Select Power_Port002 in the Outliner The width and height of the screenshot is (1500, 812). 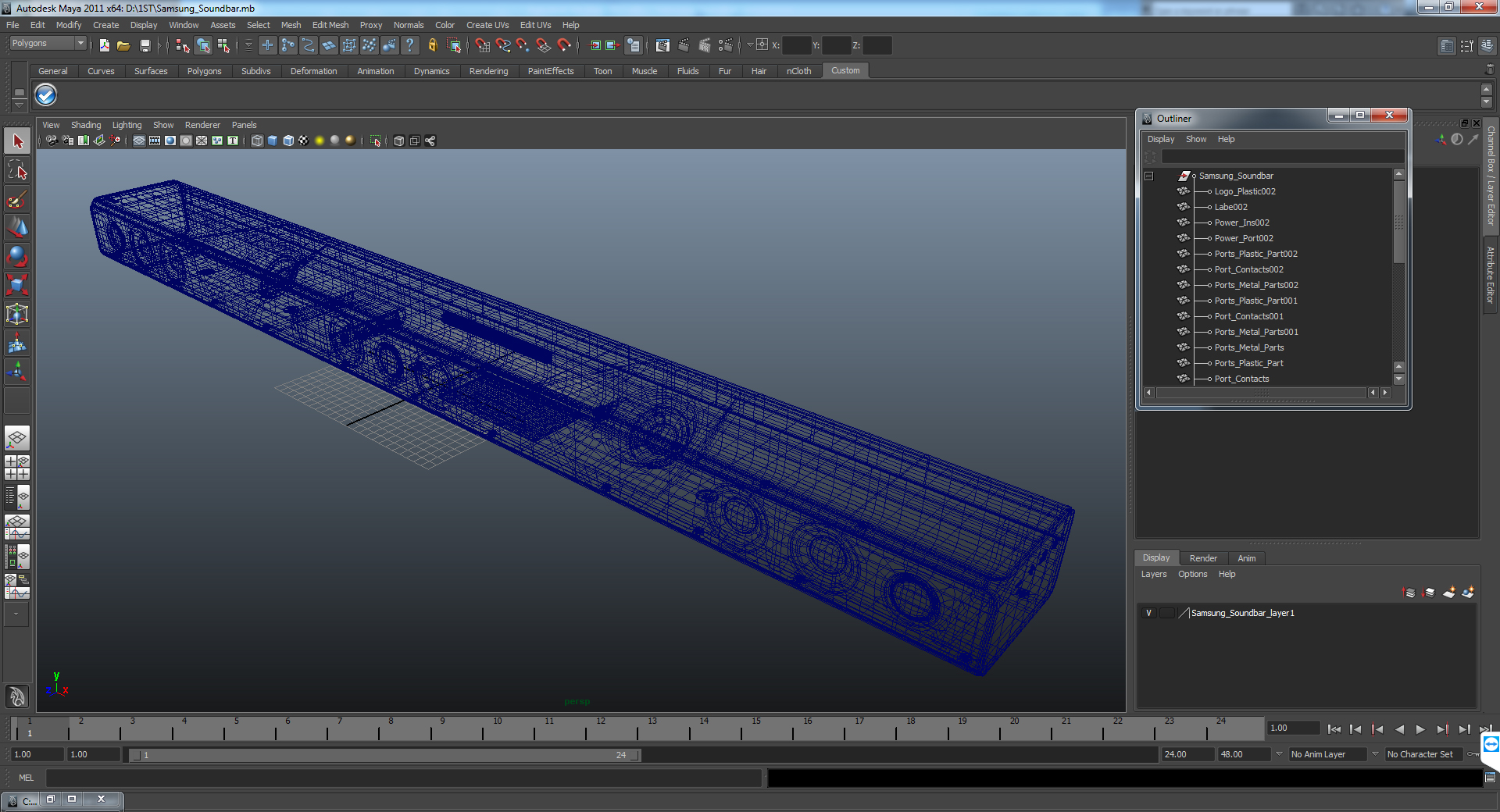1243,238
